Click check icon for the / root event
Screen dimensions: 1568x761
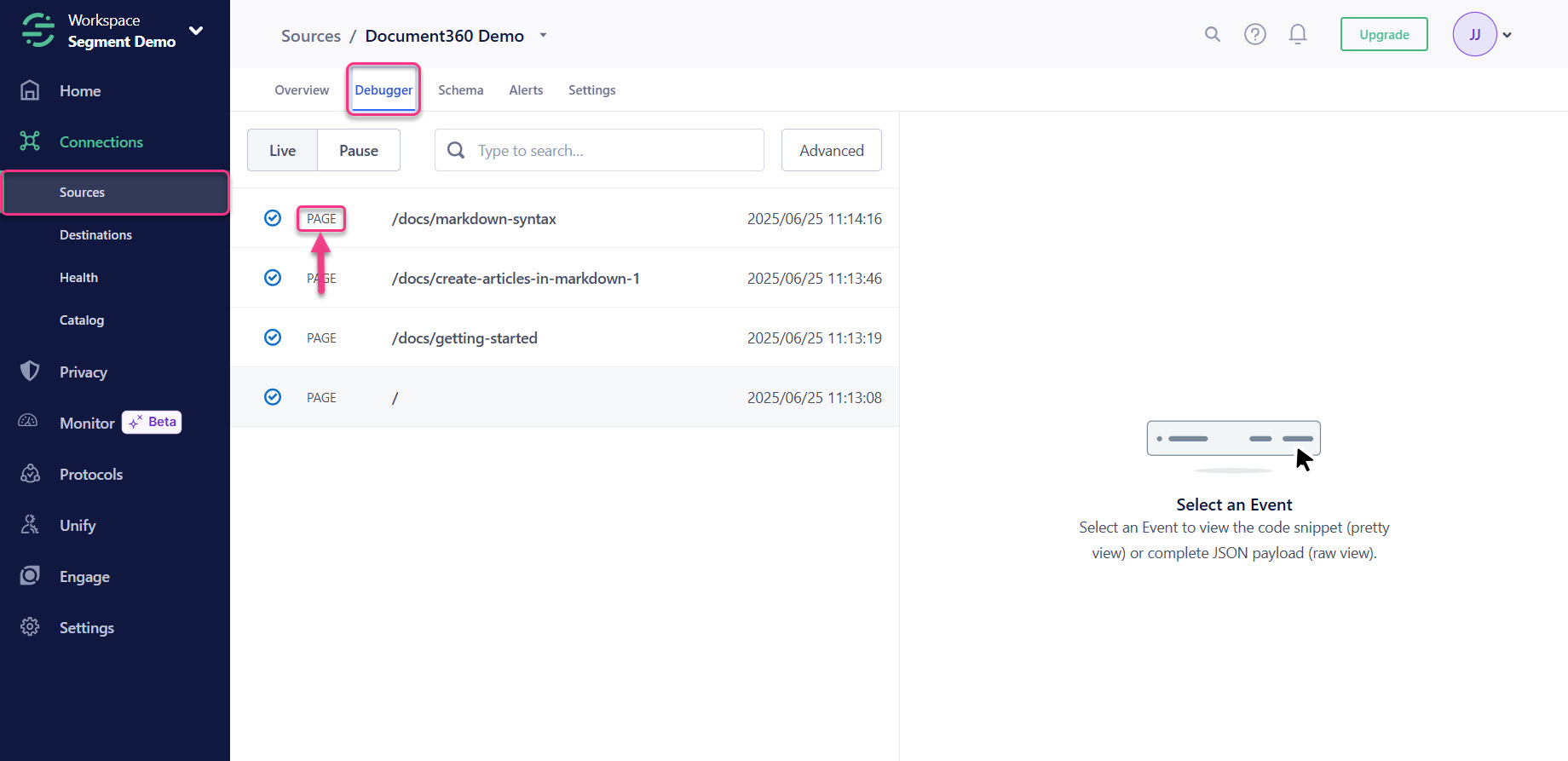coord(273,397)
